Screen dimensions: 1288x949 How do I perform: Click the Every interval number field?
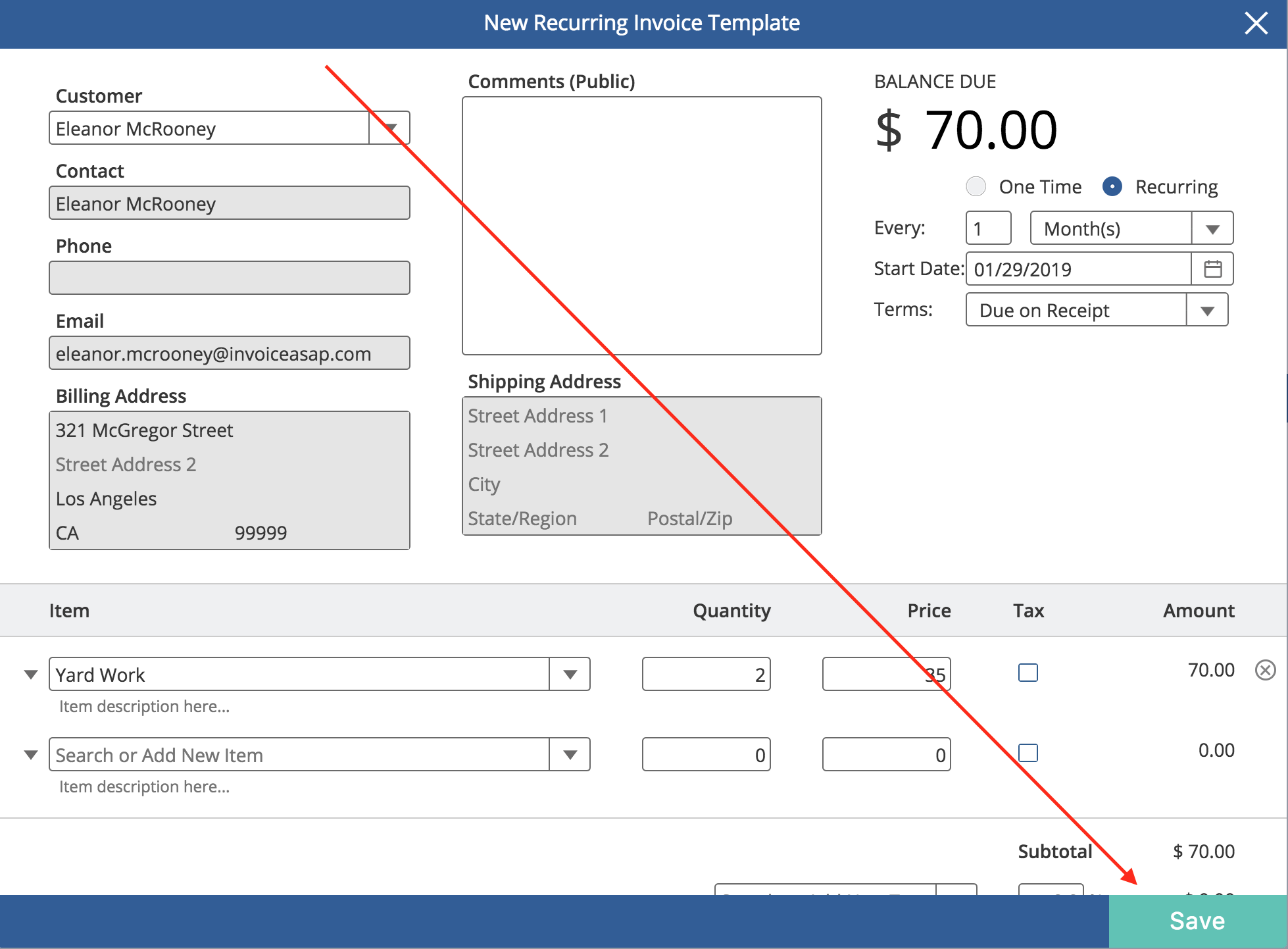[988, 228]
